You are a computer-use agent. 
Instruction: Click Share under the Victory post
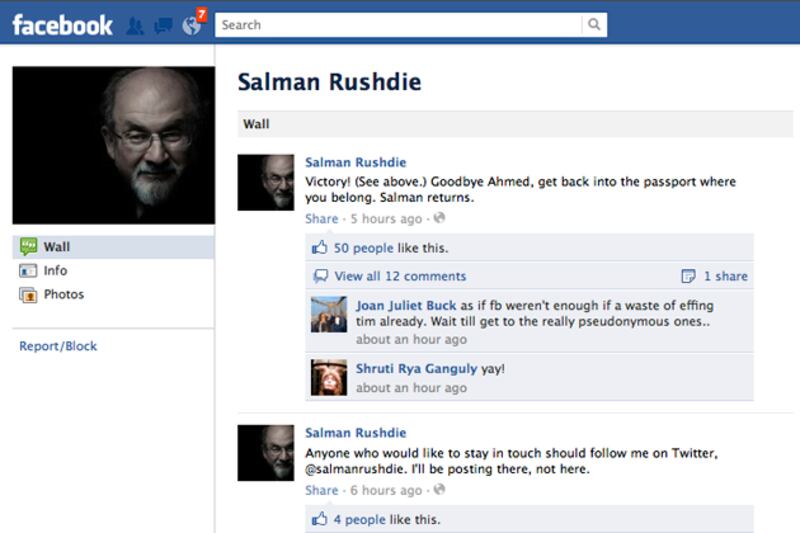[x=321, y=219]
